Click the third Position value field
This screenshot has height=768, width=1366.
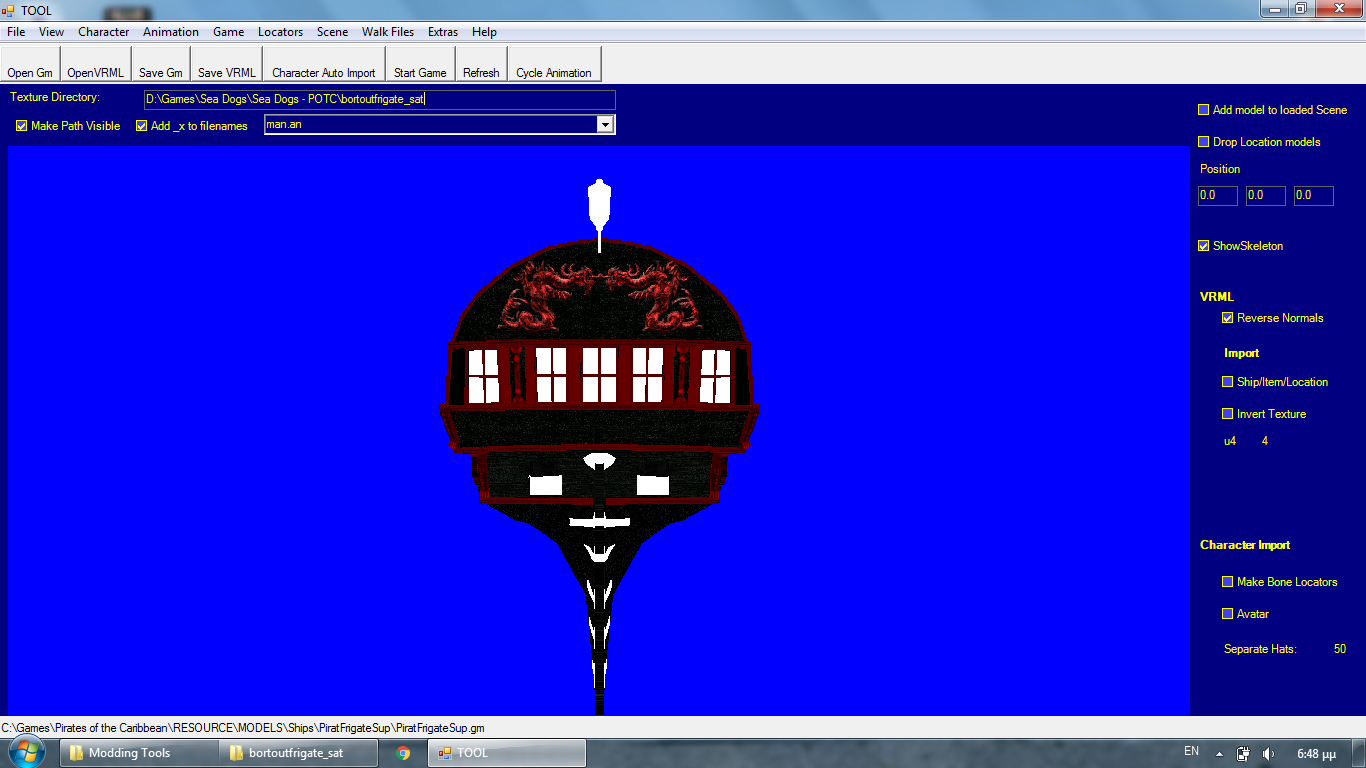pos(1314,196)
